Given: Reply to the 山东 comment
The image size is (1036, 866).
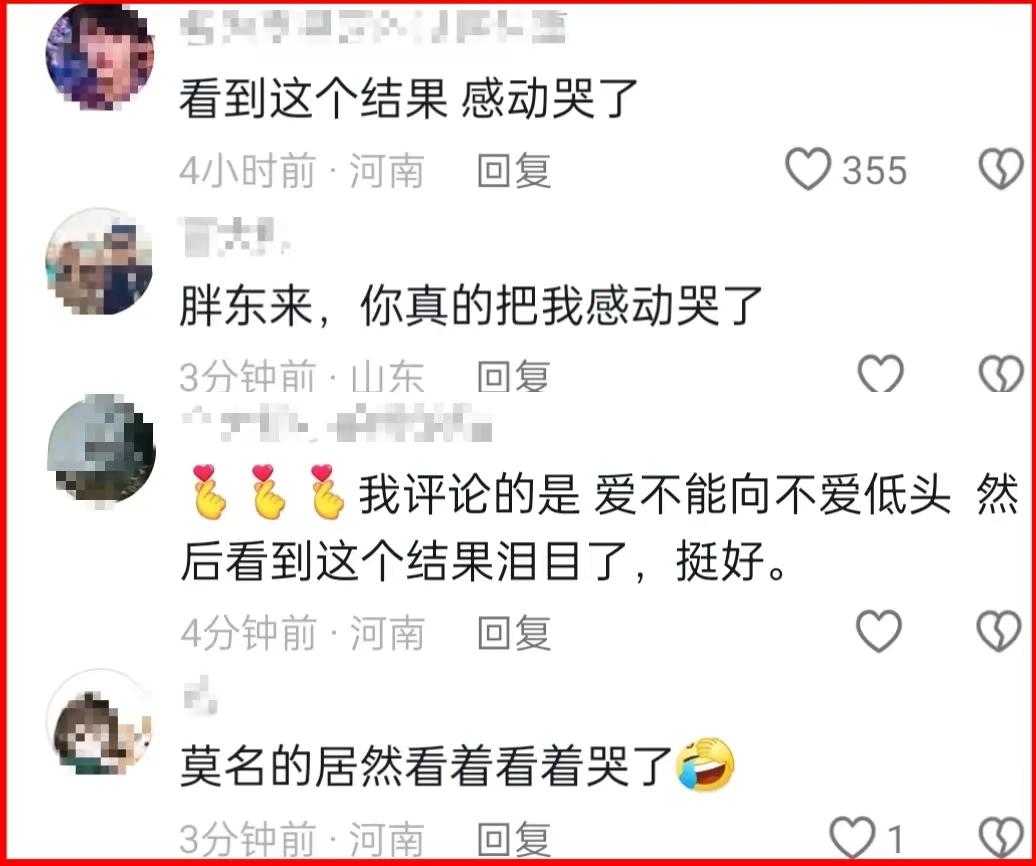Looking at the screenshot, I should (514, 375).
